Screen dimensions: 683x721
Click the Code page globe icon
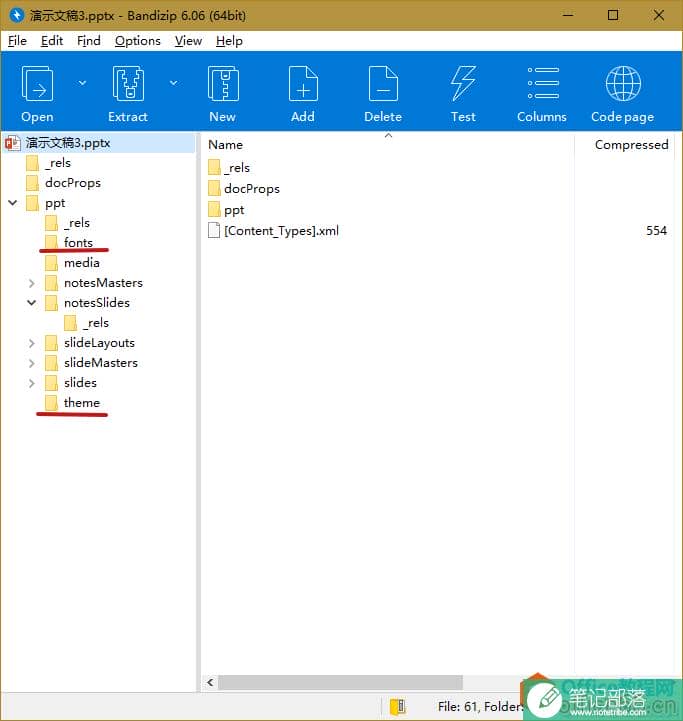(623, 83)
